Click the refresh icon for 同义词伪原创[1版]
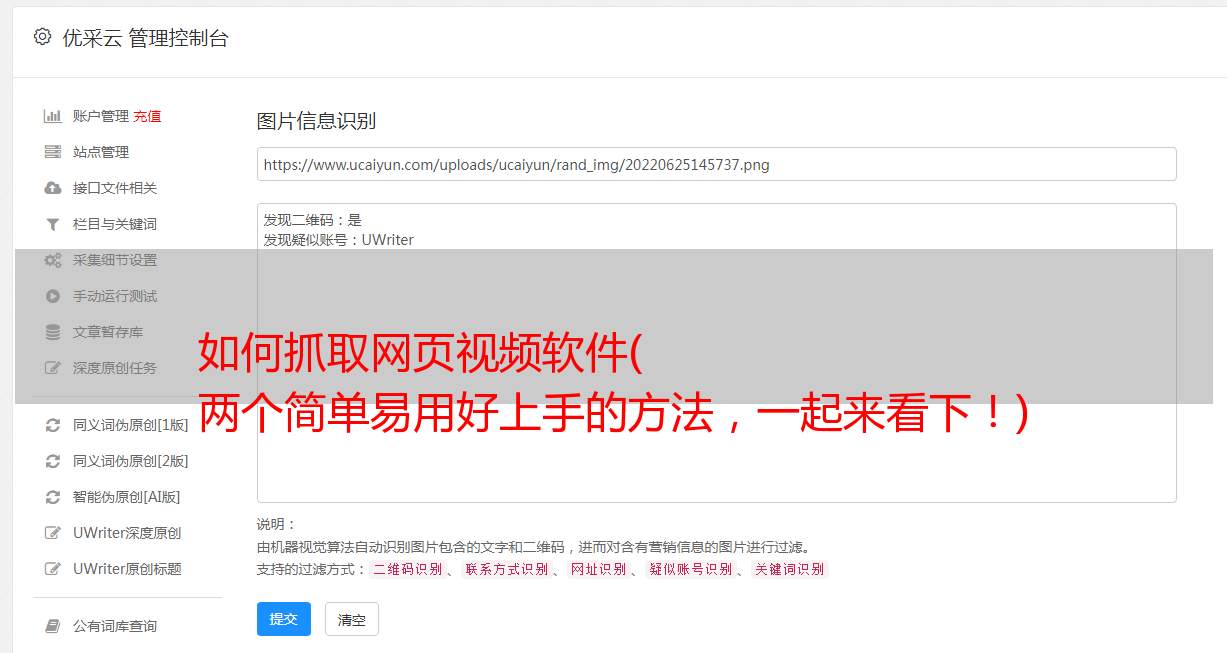Image resolution: width=1227 pixels, height=653 pixels. (53, 425)
